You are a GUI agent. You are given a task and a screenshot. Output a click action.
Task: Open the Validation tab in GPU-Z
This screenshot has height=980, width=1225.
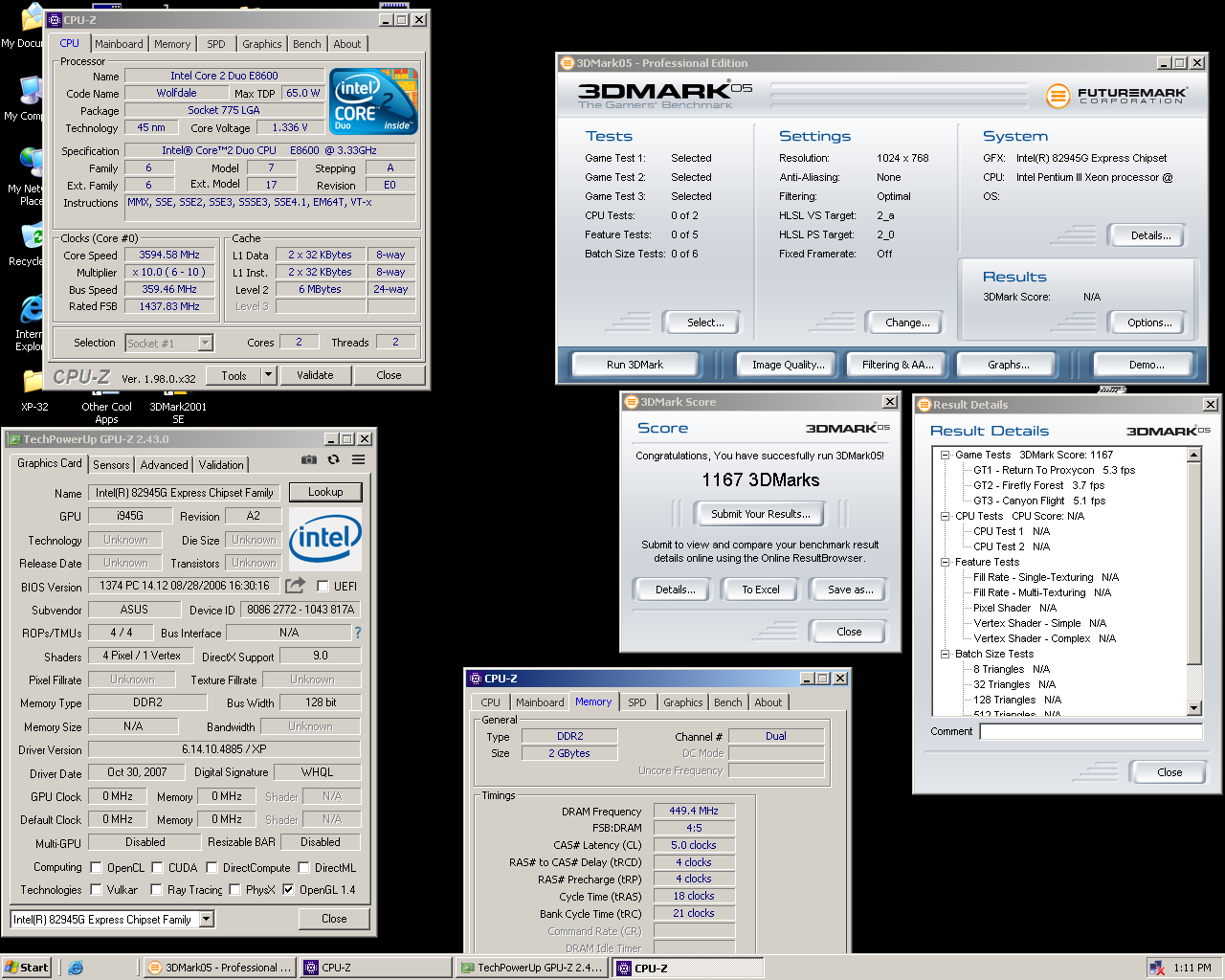tap(221, 465)
